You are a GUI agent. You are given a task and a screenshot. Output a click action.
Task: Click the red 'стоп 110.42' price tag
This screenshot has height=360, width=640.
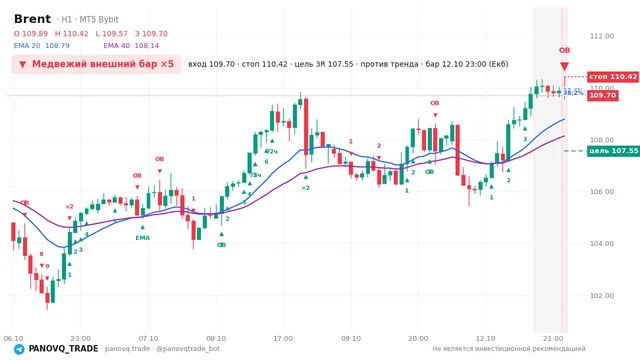613,77
